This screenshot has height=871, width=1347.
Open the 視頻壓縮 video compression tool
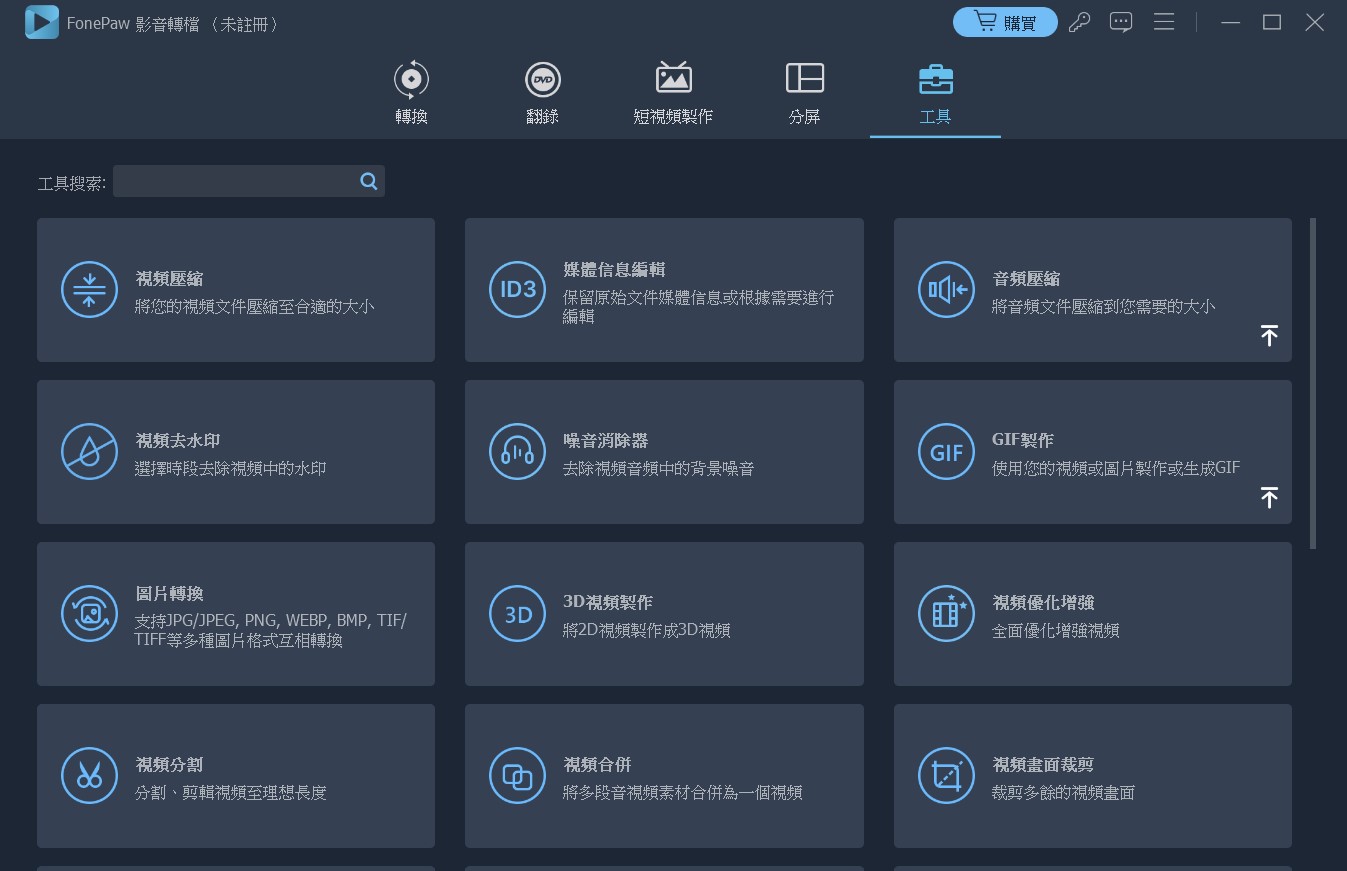coord(235,289)
